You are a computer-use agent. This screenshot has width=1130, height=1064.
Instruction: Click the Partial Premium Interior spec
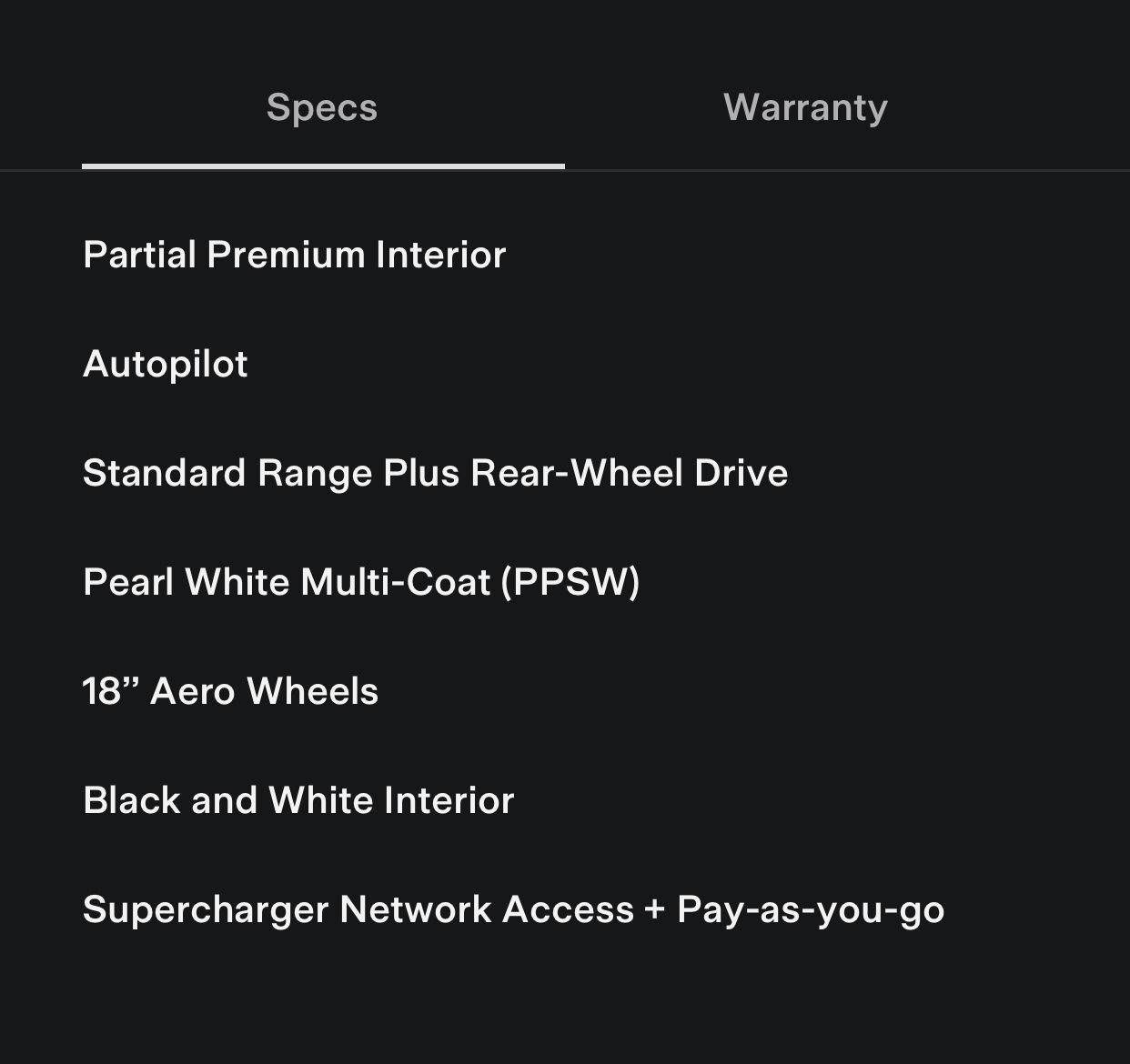[294, 255]
